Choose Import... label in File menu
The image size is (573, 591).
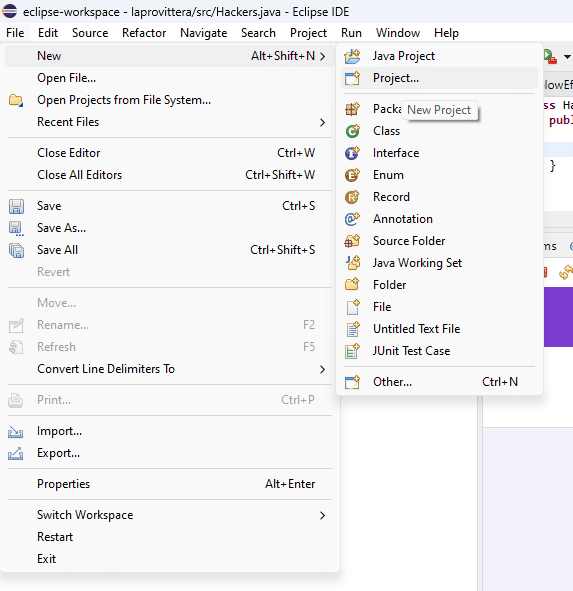point(59,431)
